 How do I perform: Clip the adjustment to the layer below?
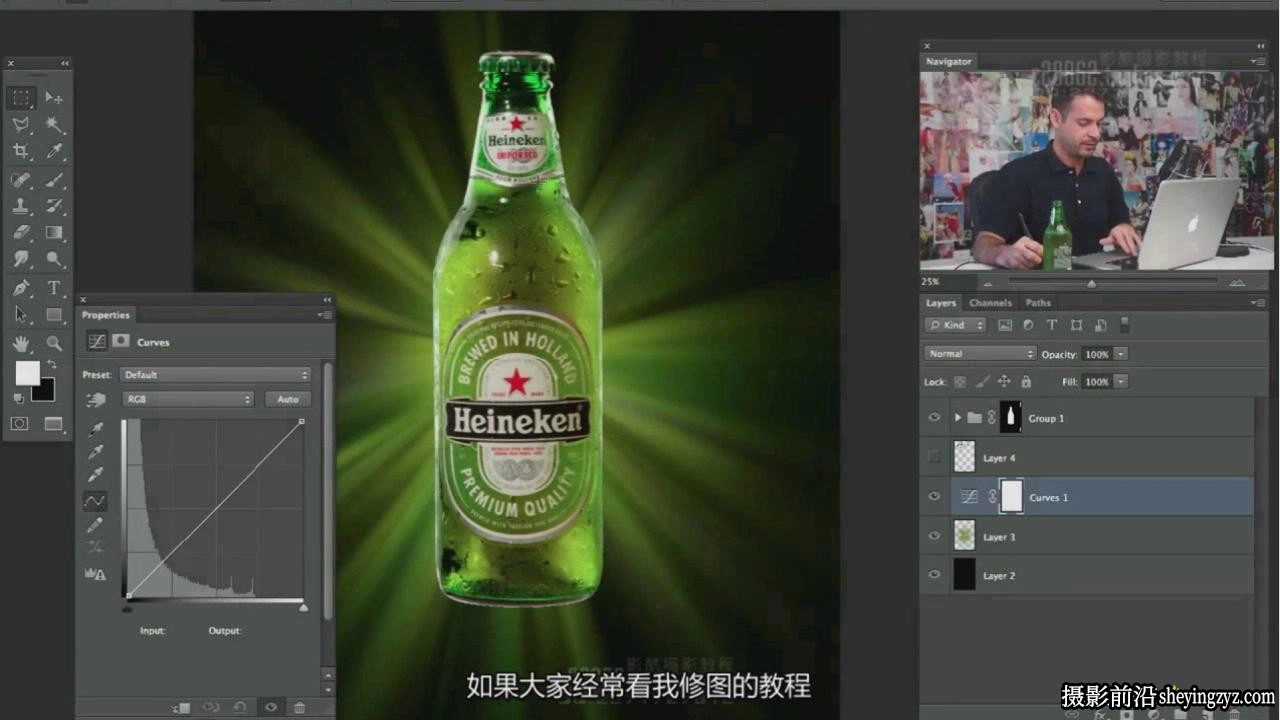[x=181, y=707]
